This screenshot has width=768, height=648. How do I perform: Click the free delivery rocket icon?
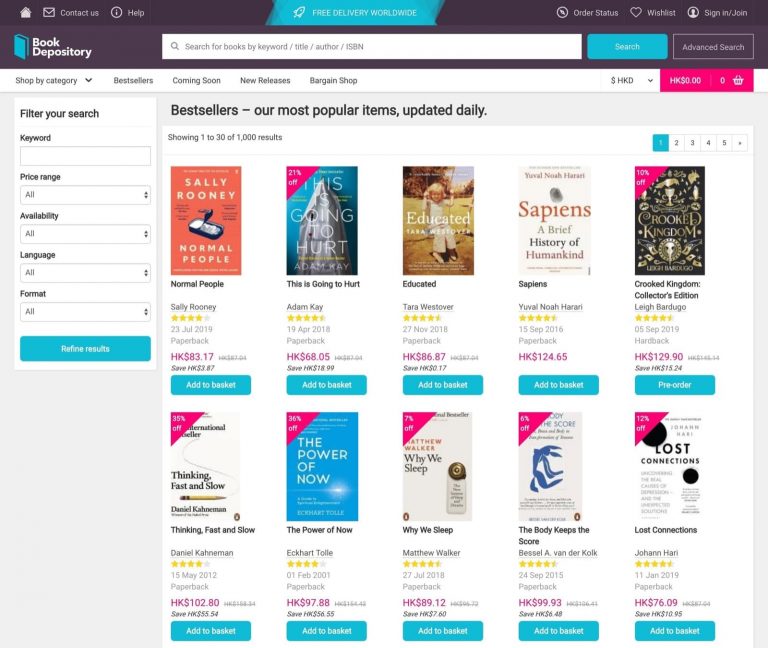299,12
